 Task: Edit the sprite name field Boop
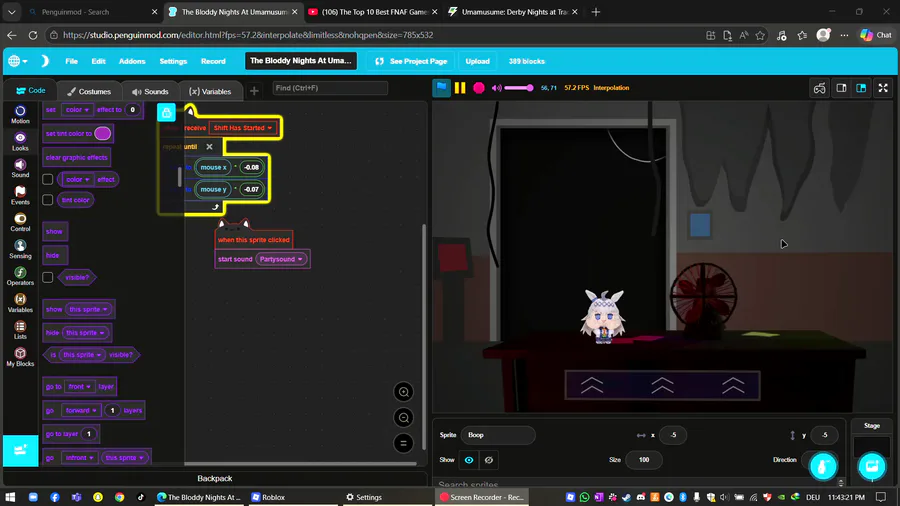click(x=498, y=435)
